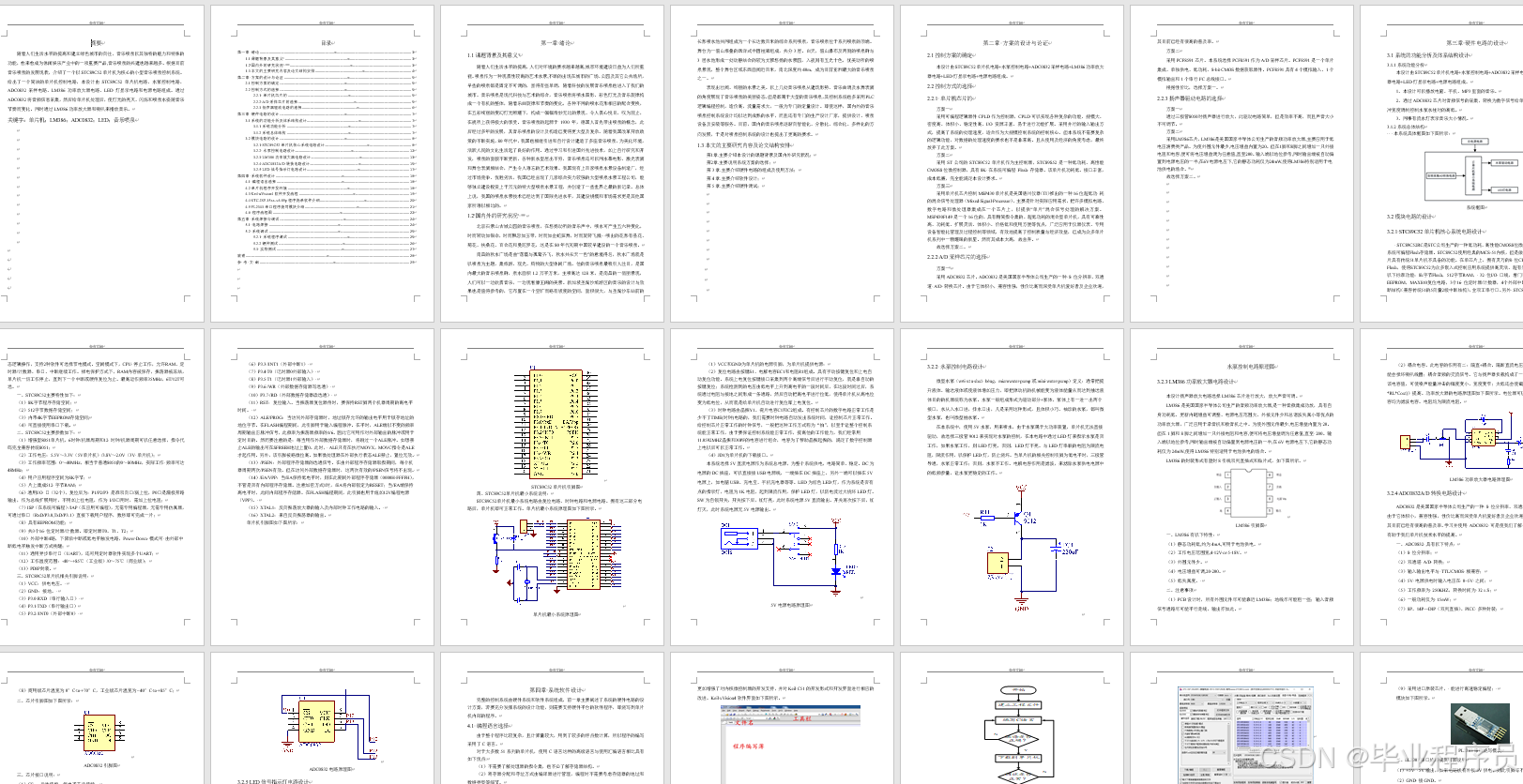Select the 5V 电源电路原理图 diagram

[791, 559]
